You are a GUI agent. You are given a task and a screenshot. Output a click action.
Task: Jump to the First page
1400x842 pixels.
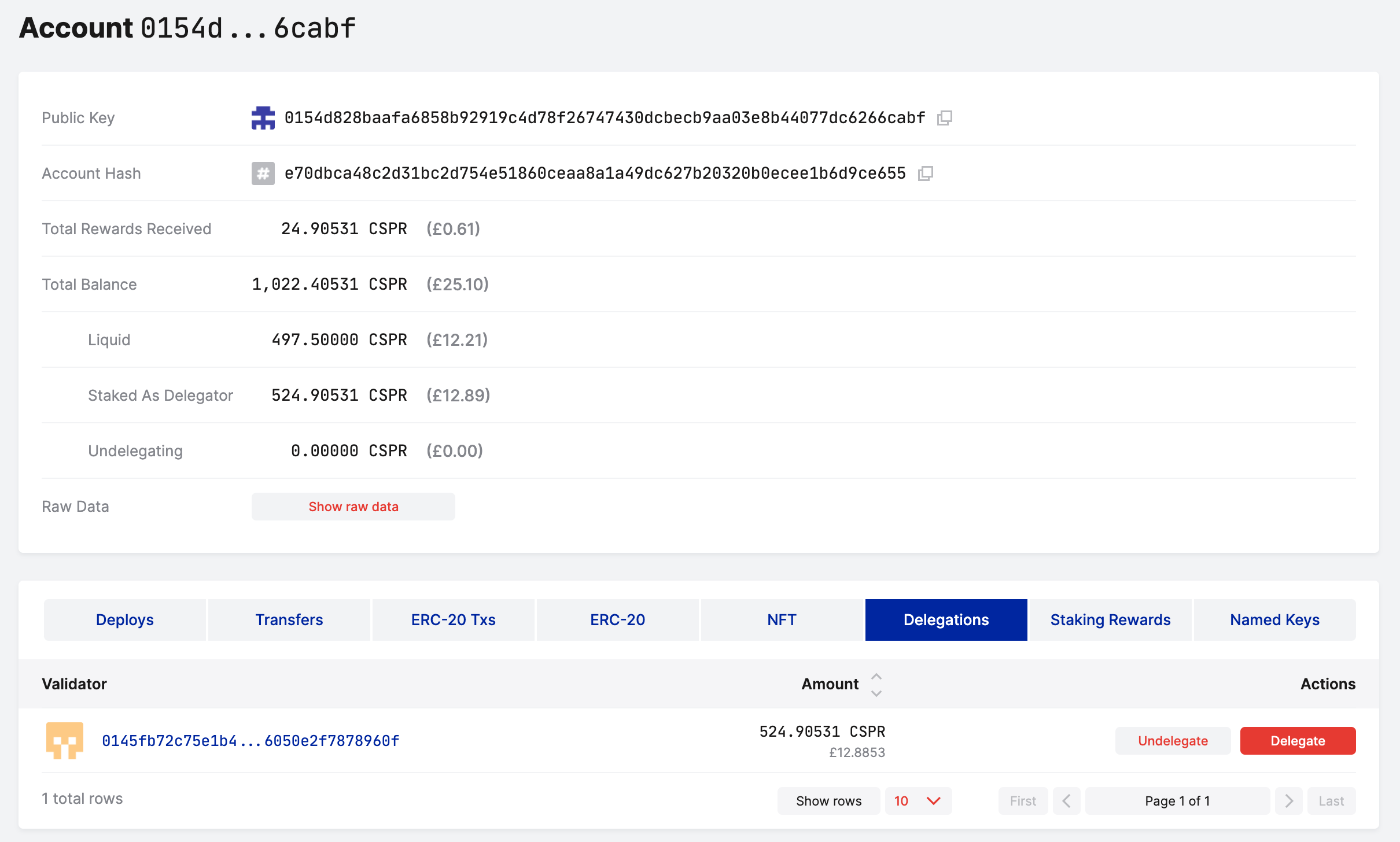1022,801
